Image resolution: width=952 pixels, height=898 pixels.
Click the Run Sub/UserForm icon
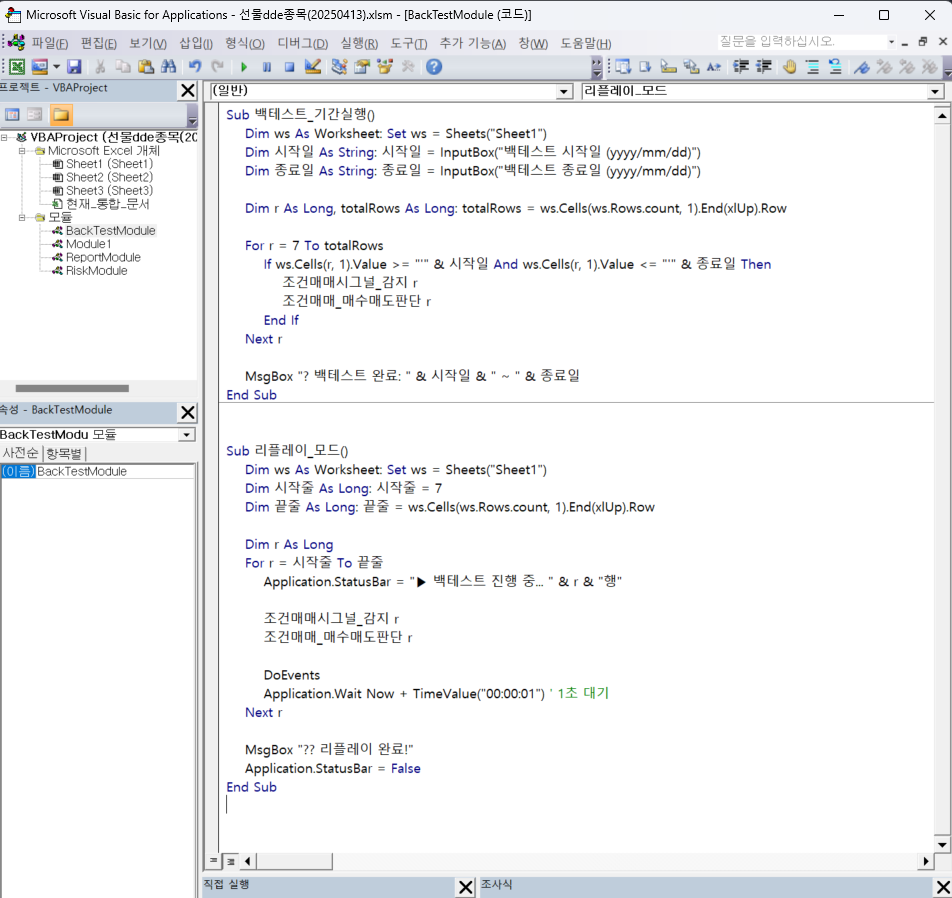tap(244, 67)
